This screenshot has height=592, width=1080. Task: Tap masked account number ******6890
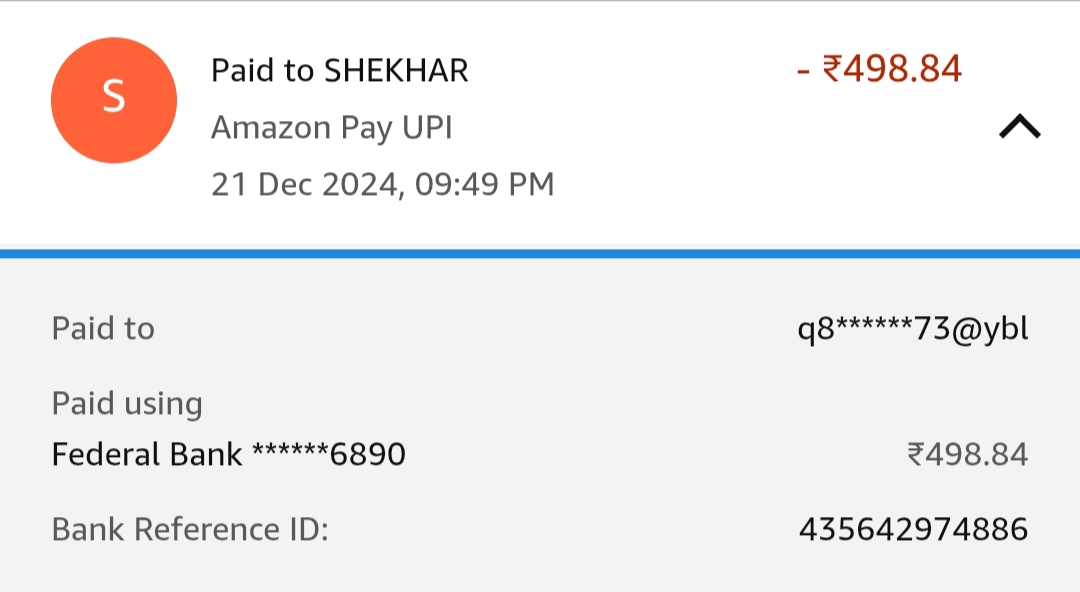(329, 455)
